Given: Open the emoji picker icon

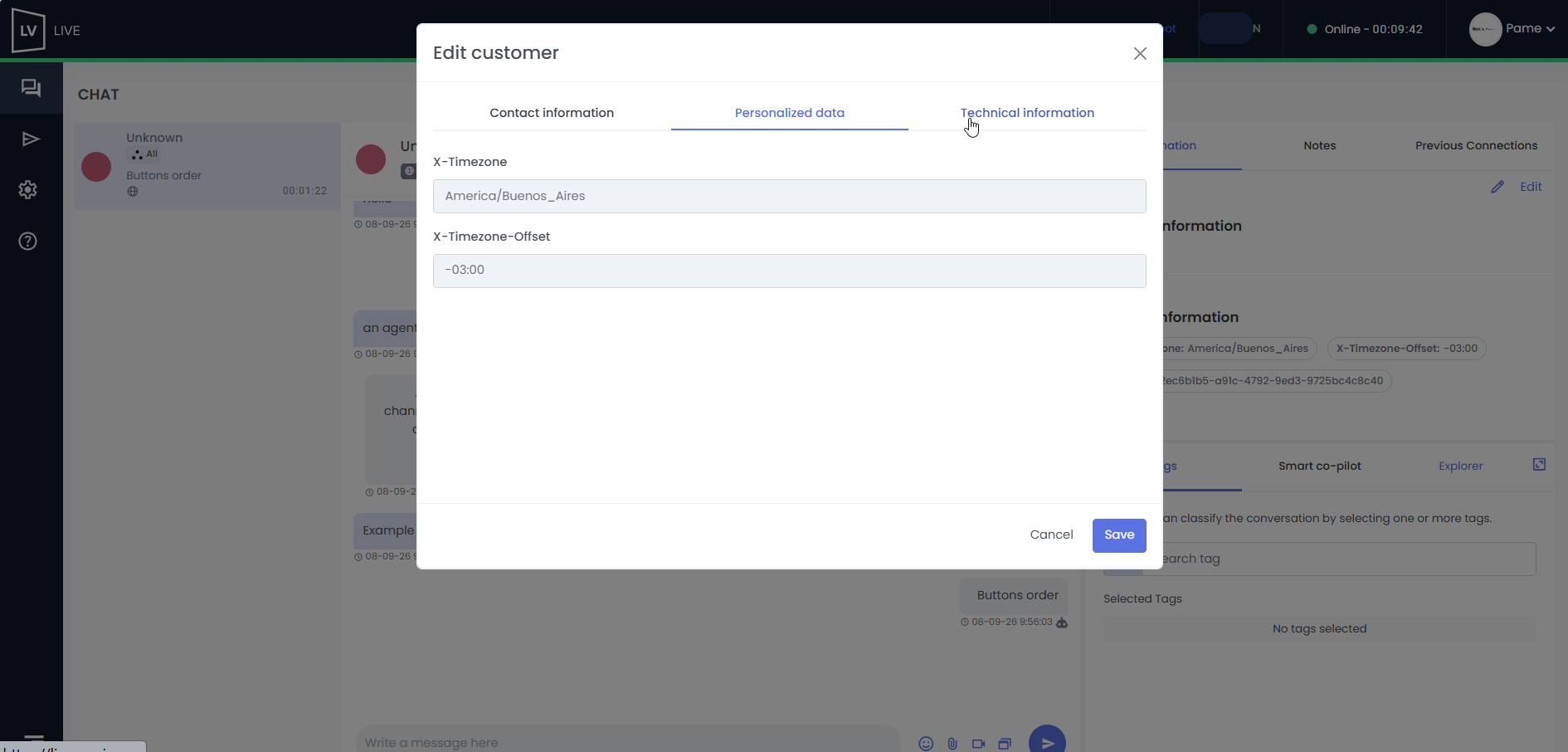Looking at the screenshot, I should tap(926, 744).
